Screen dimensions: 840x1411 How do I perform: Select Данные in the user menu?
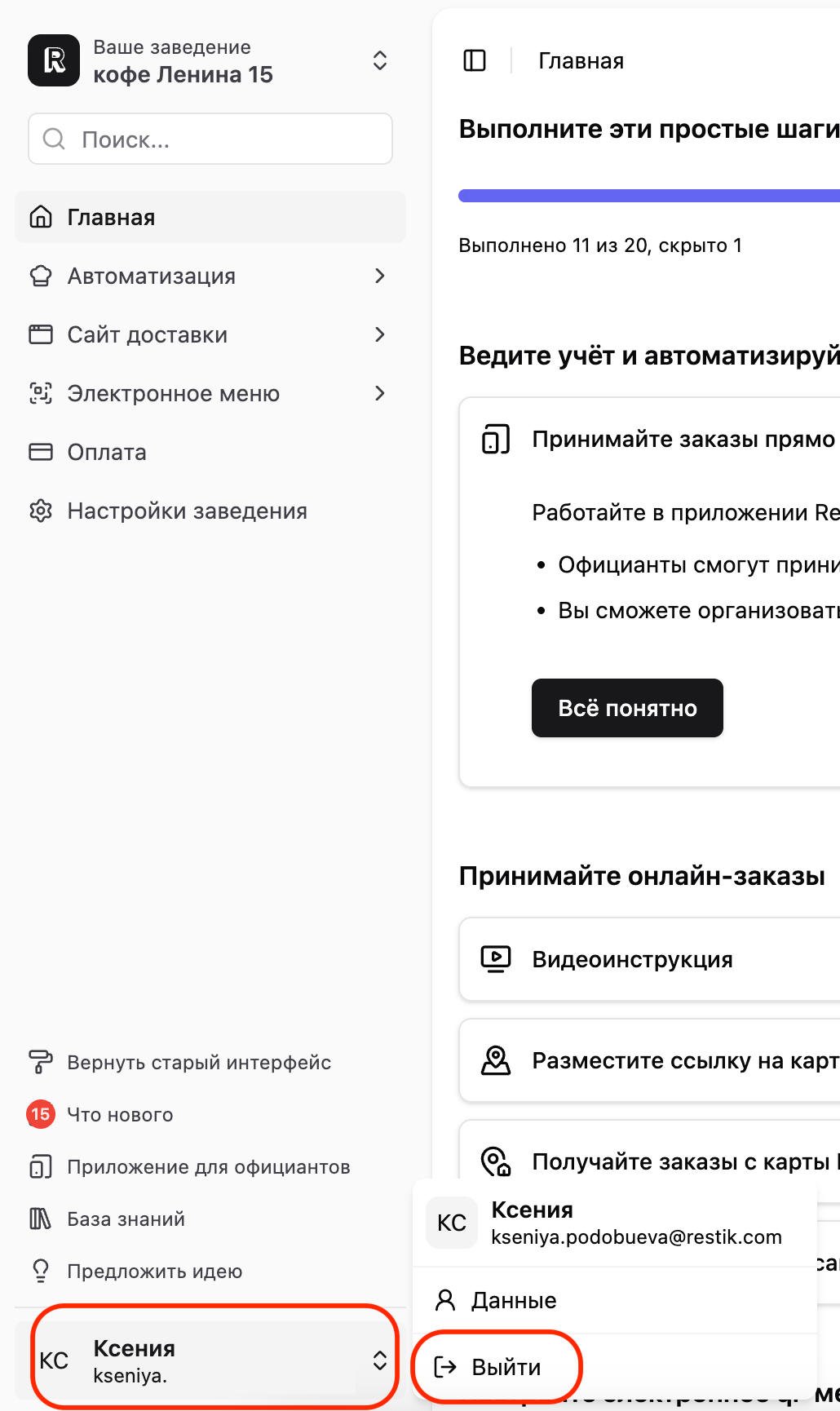tap(514, 1300)
